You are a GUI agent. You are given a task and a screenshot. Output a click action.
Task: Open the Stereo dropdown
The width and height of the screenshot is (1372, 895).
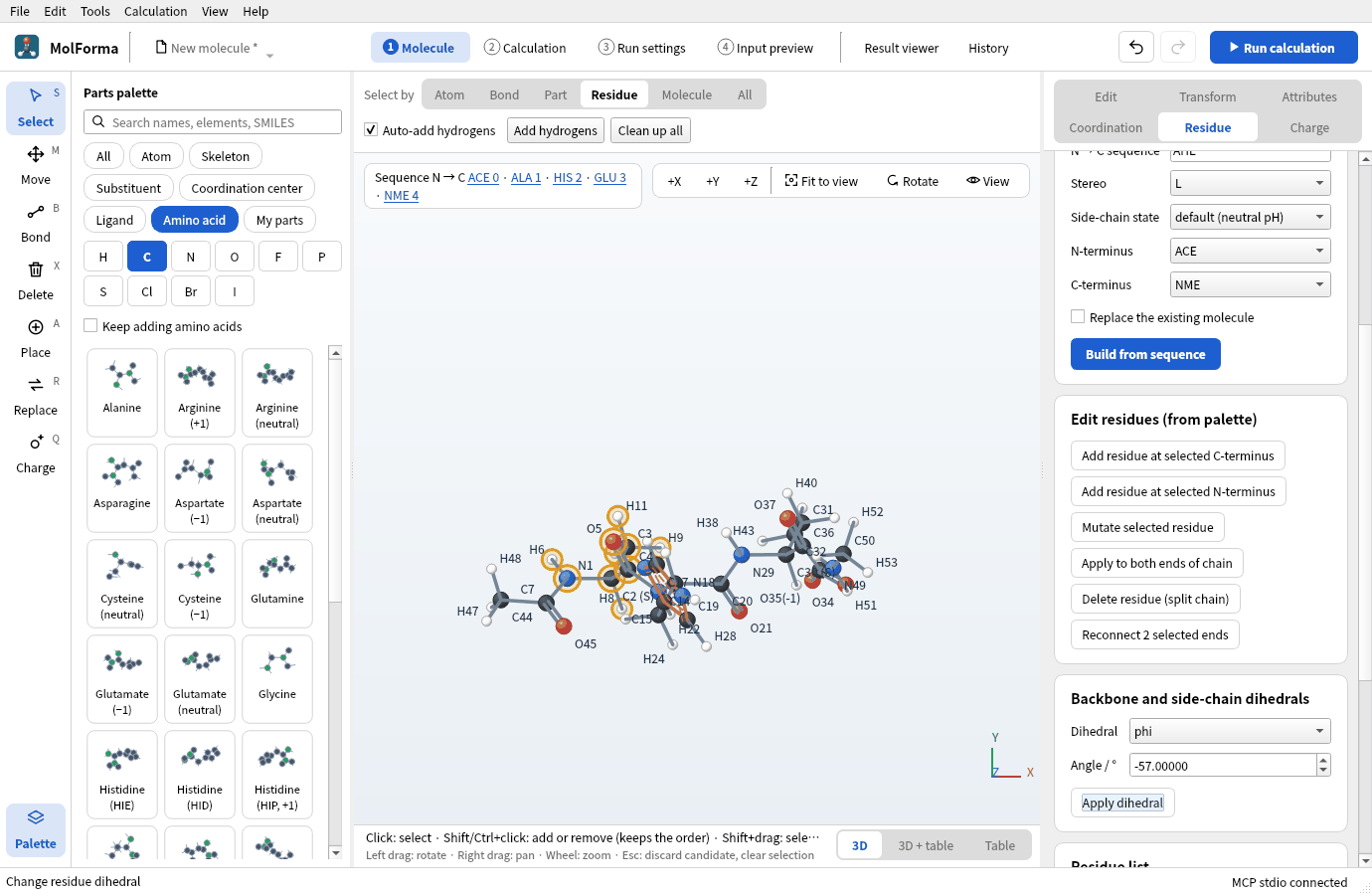[1251, 183]
